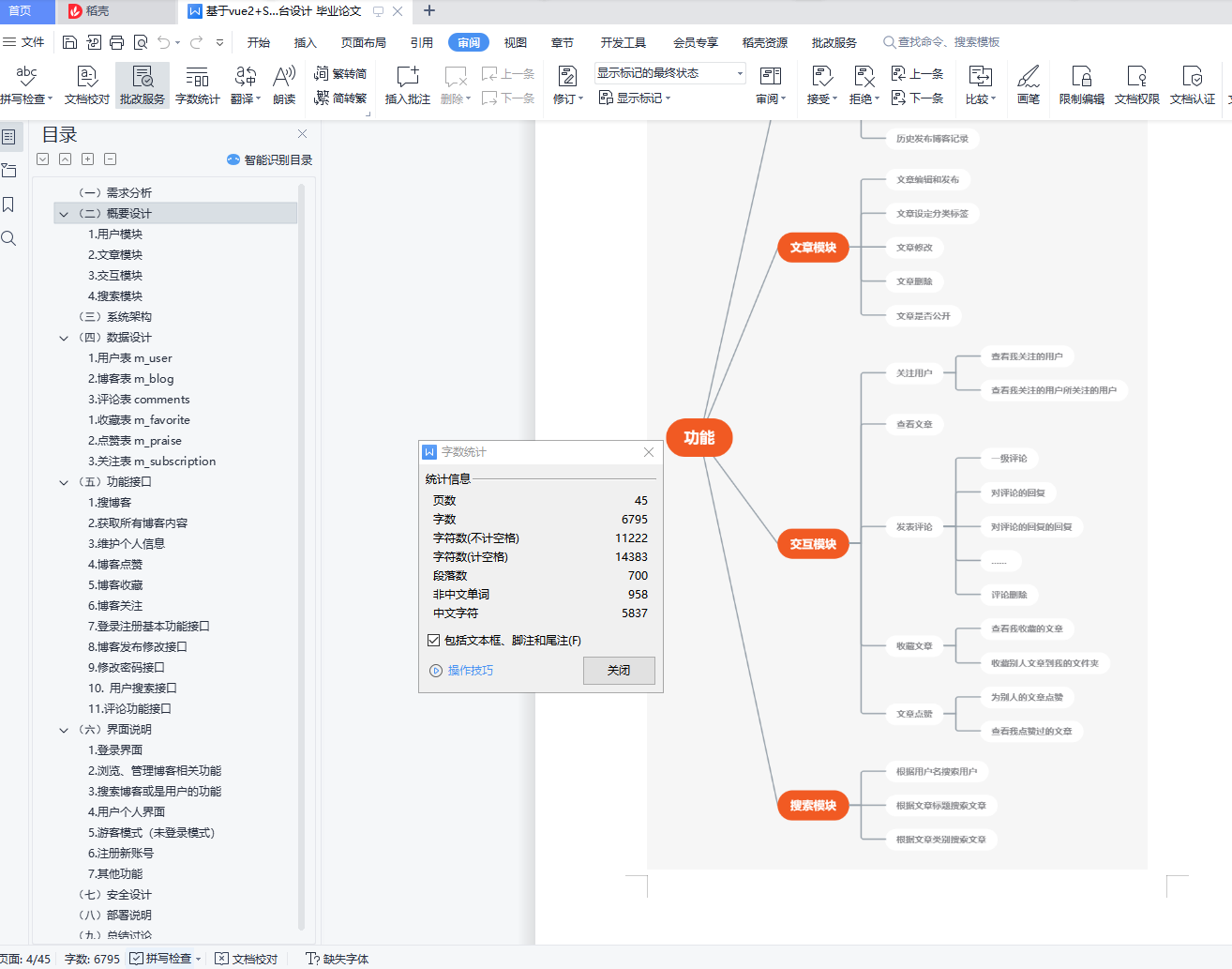Open the 翻译 dropdown arrow
The image size is (1232, 969).
[257, 98]
